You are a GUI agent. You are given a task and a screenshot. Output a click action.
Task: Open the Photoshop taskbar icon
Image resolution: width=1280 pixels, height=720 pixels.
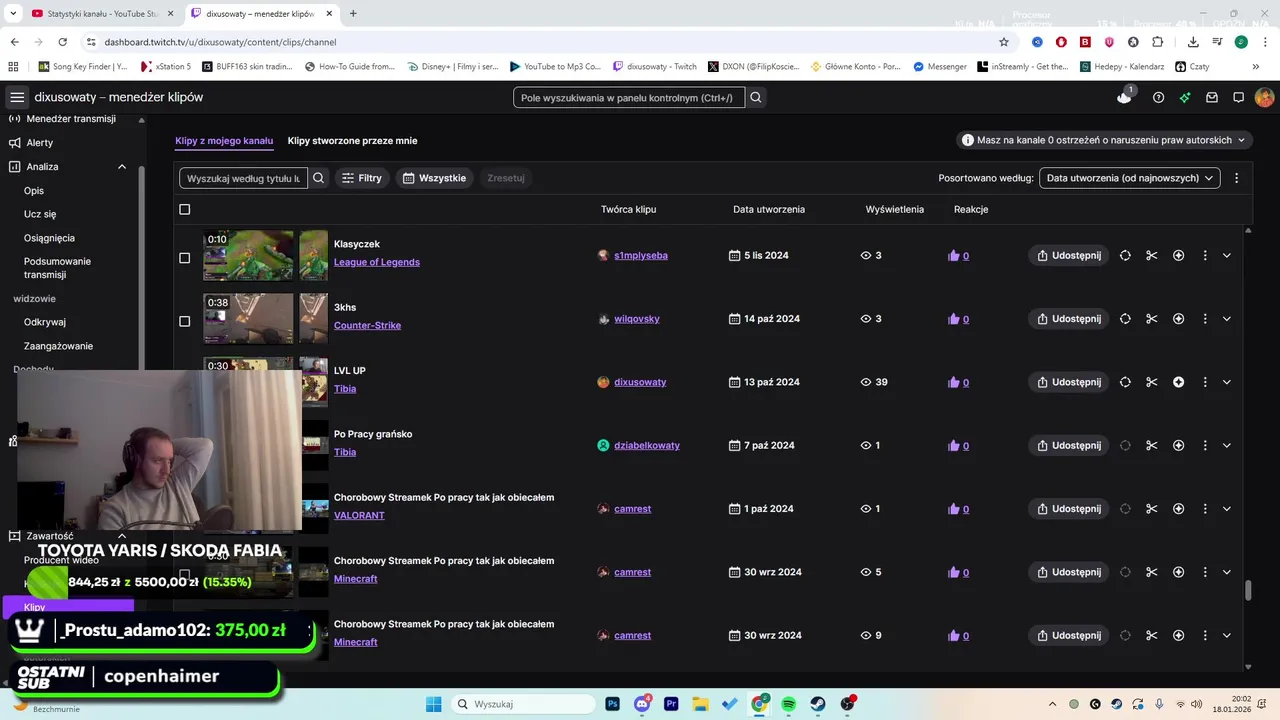[613, 704]
